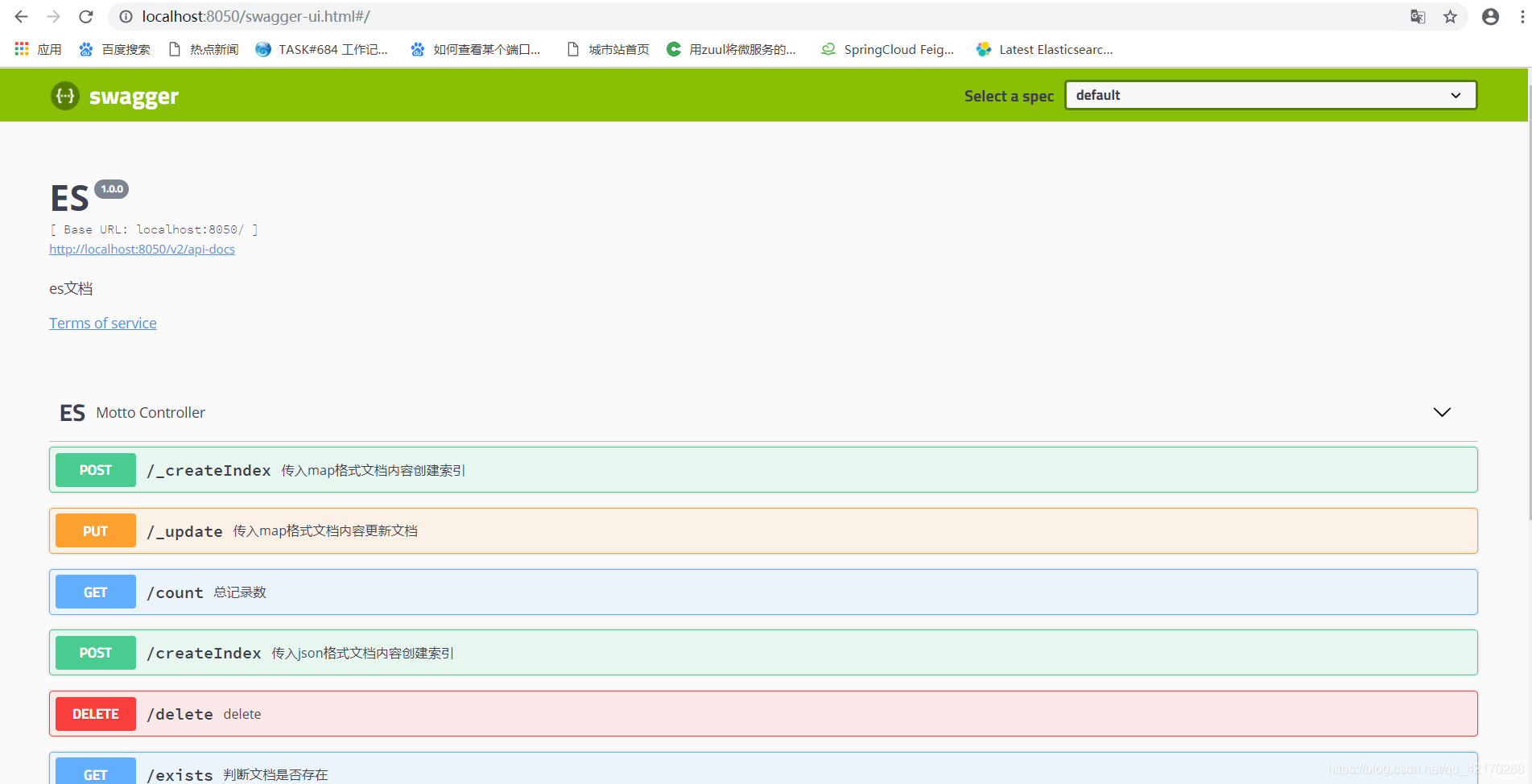Open the Terms of service link
This screenshot has width=1532, height=784.
[102, 323]
